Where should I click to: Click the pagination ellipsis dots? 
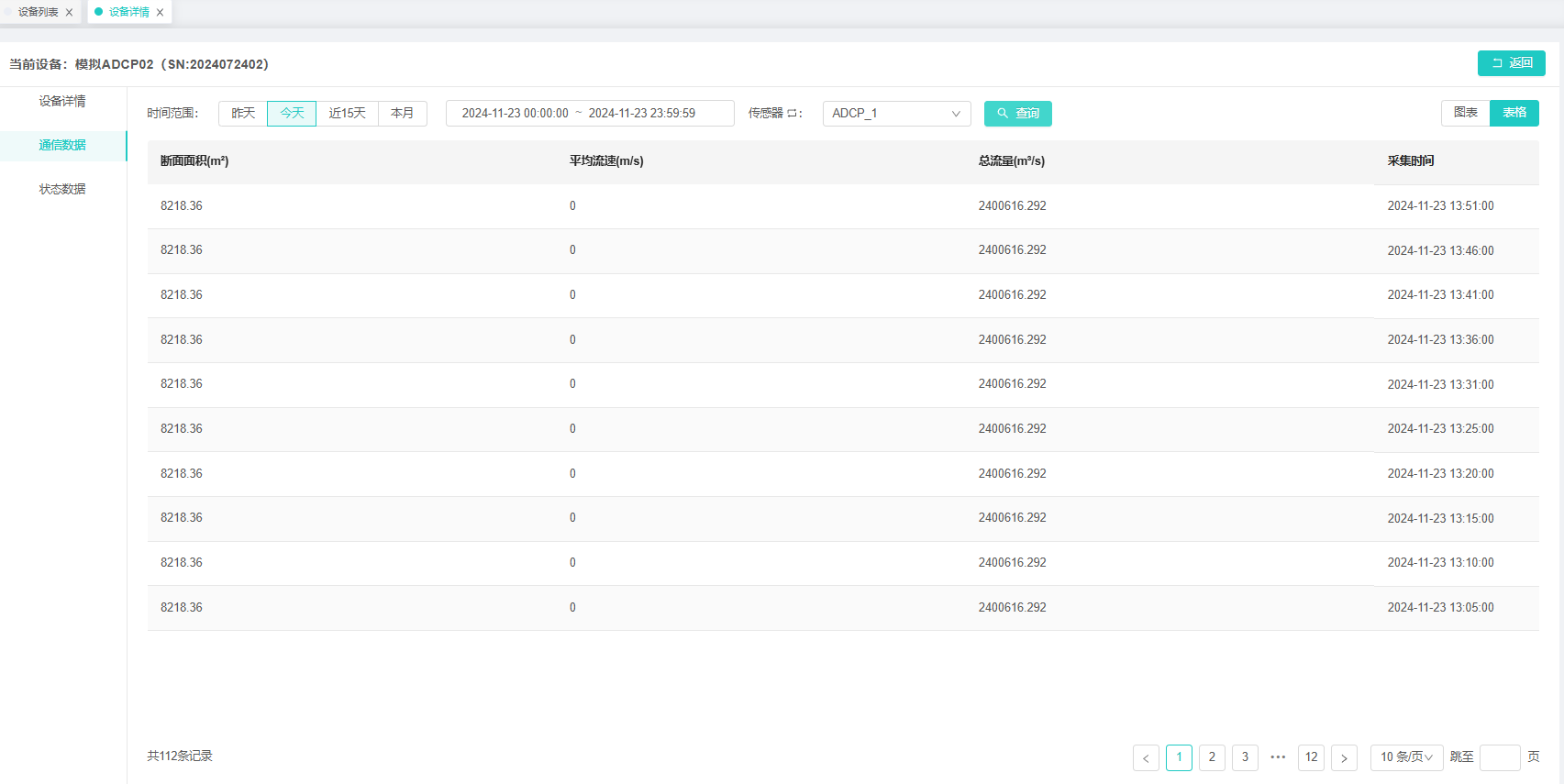pyautogui.click(x=1278, y=757)
